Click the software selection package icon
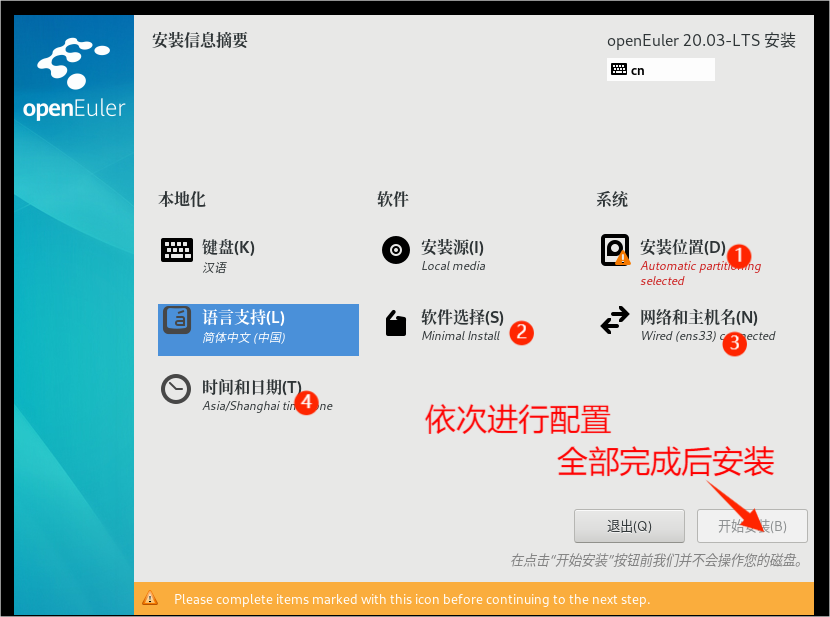This screenshot has width=830, height=617. point(396,323)
